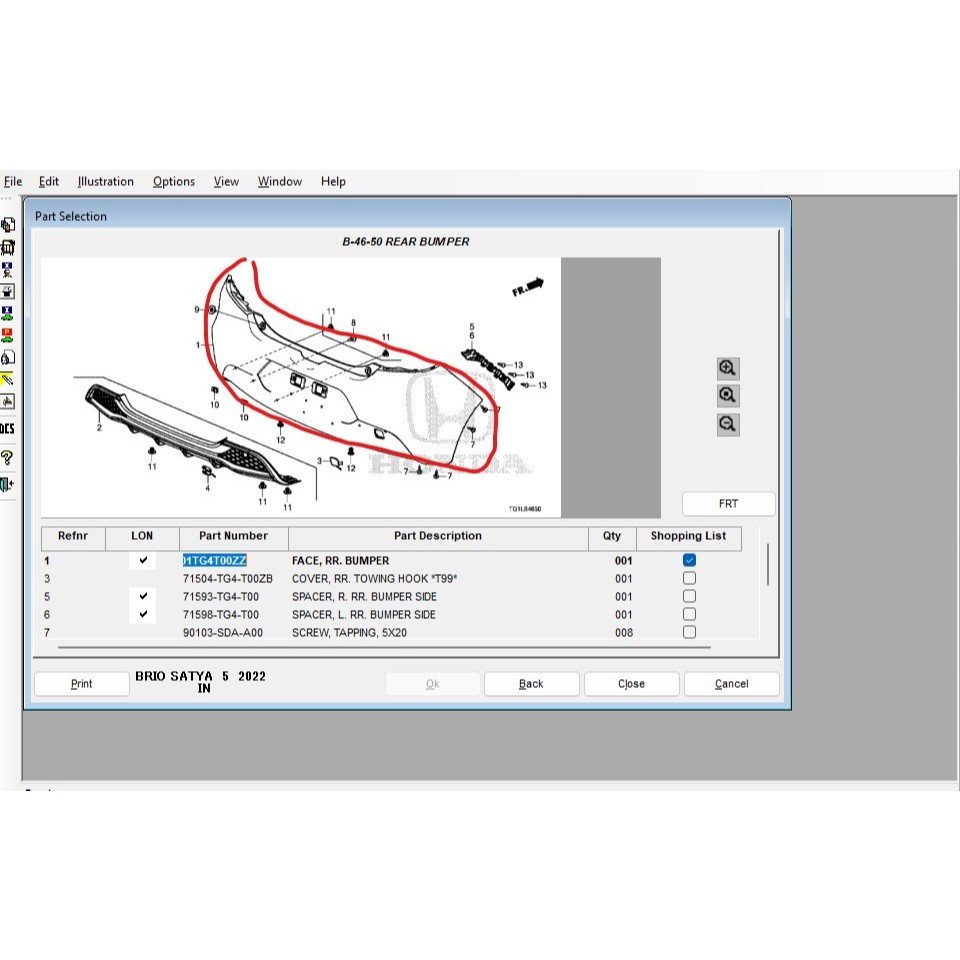The image size is (960, 960).
Task: Click the zoom reset magnifier icon
Action: 728,396
